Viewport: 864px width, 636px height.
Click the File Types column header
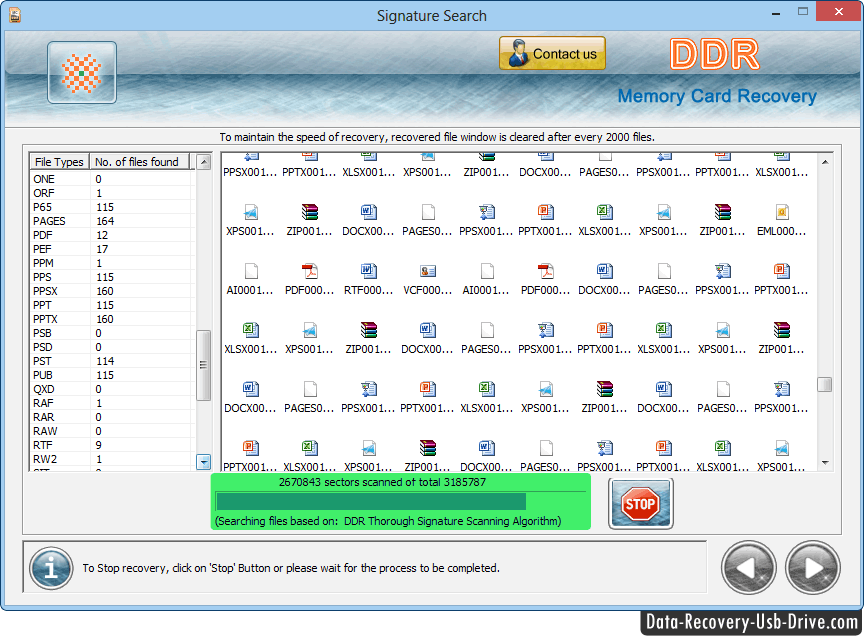59,161
